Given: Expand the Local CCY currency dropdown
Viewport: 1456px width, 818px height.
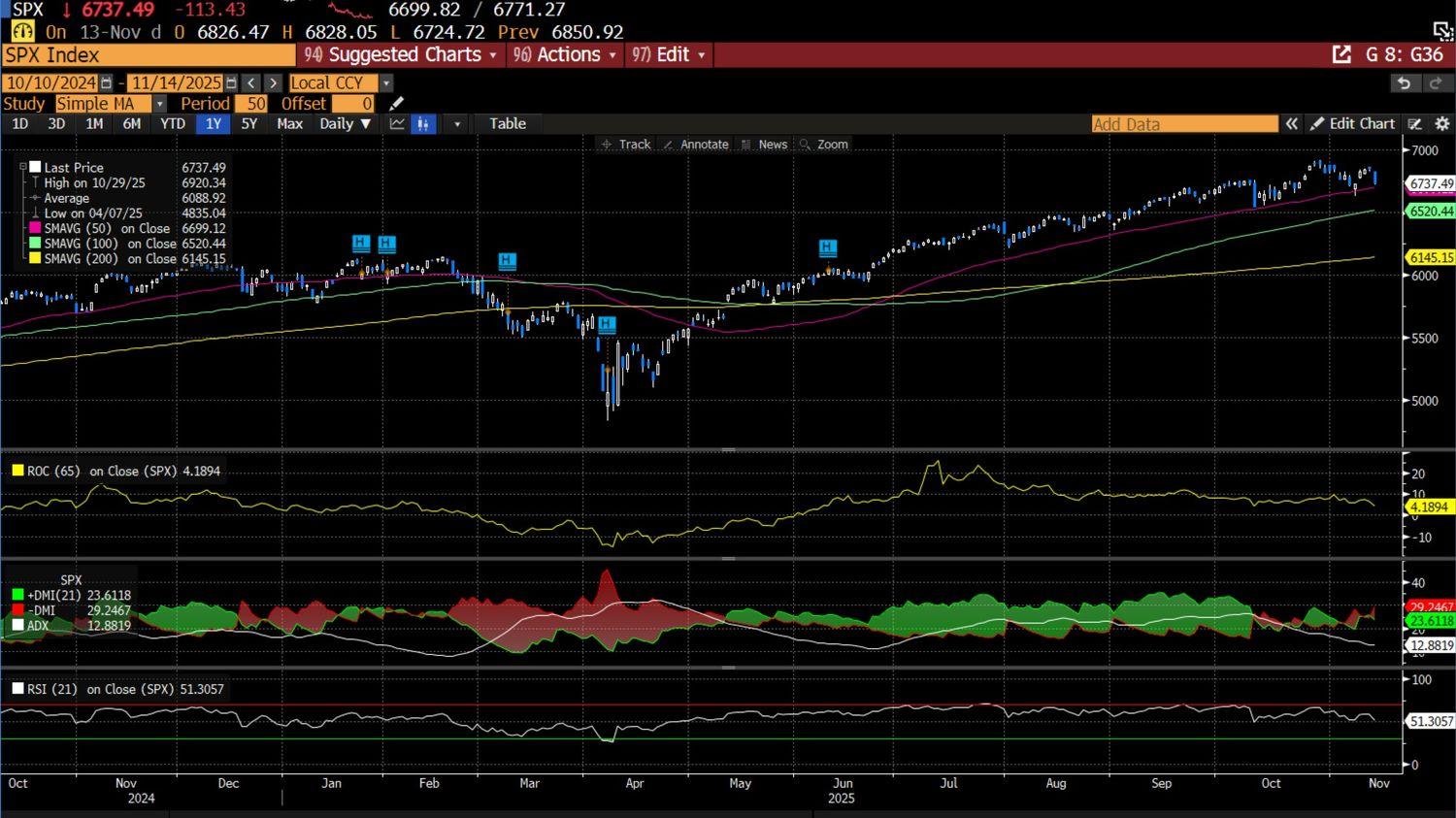Looking at the screenshot, I should tap(386, 83).
